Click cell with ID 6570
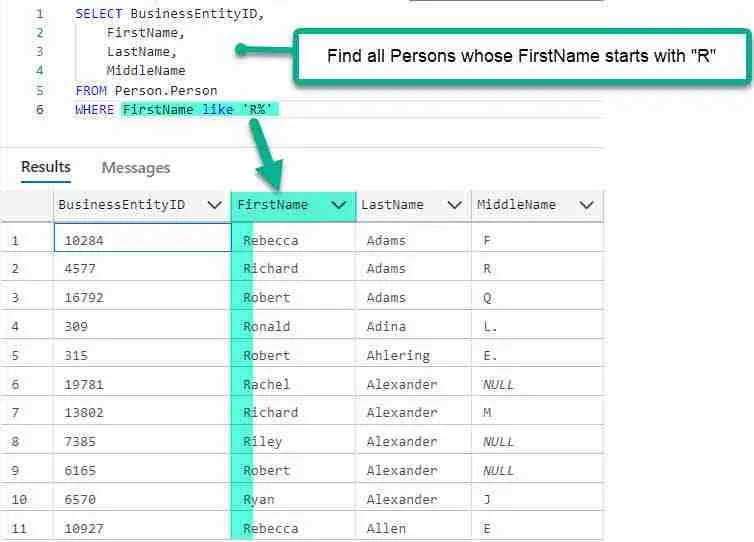The width and height of the screenshot is (754, 542). [142, 499]
